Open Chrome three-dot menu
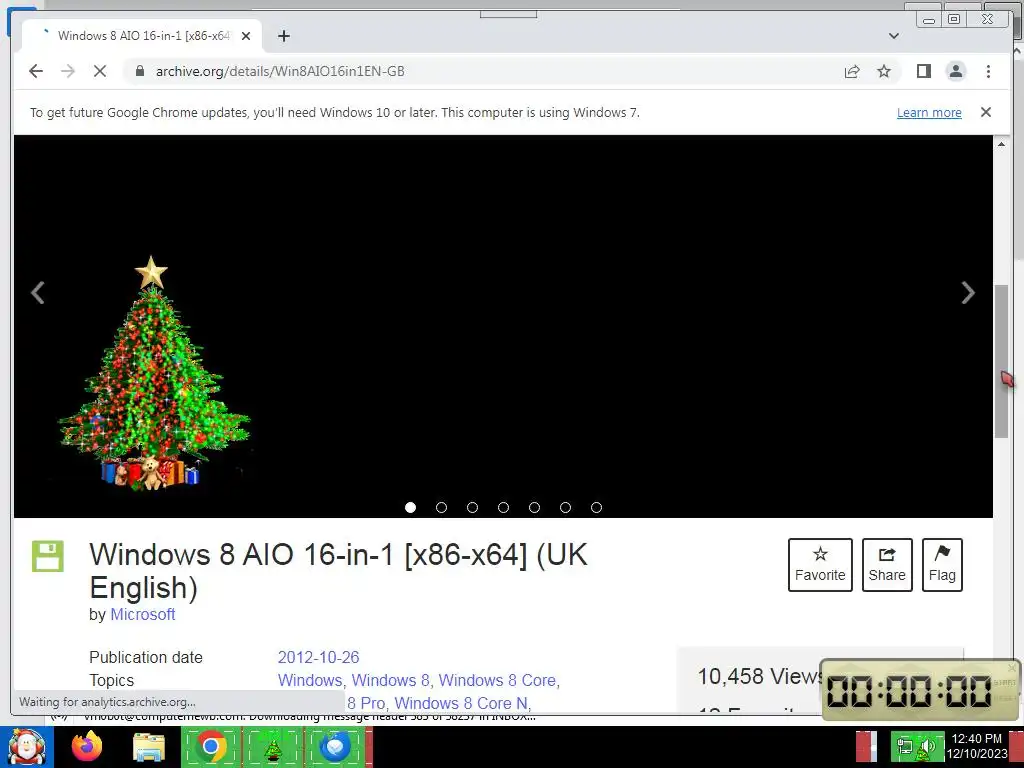The height and width of the screenshot is (768, 1024). click(988, 71)
